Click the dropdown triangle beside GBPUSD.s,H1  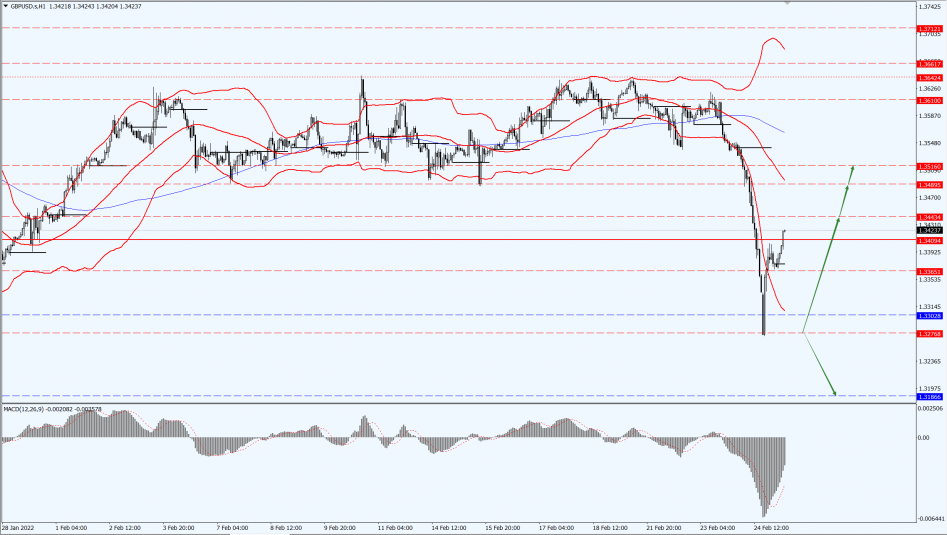[4, 5]
